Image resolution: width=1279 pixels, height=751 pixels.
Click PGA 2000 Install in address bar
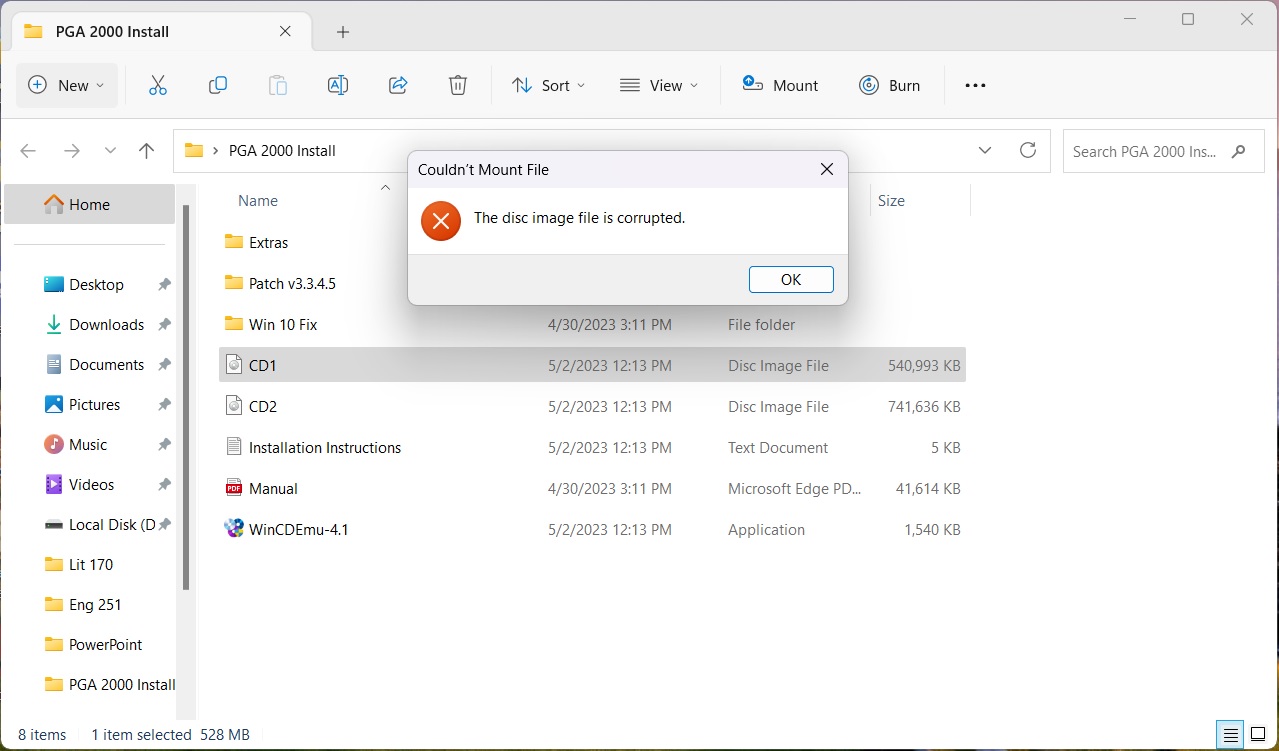tap(282, 151)
